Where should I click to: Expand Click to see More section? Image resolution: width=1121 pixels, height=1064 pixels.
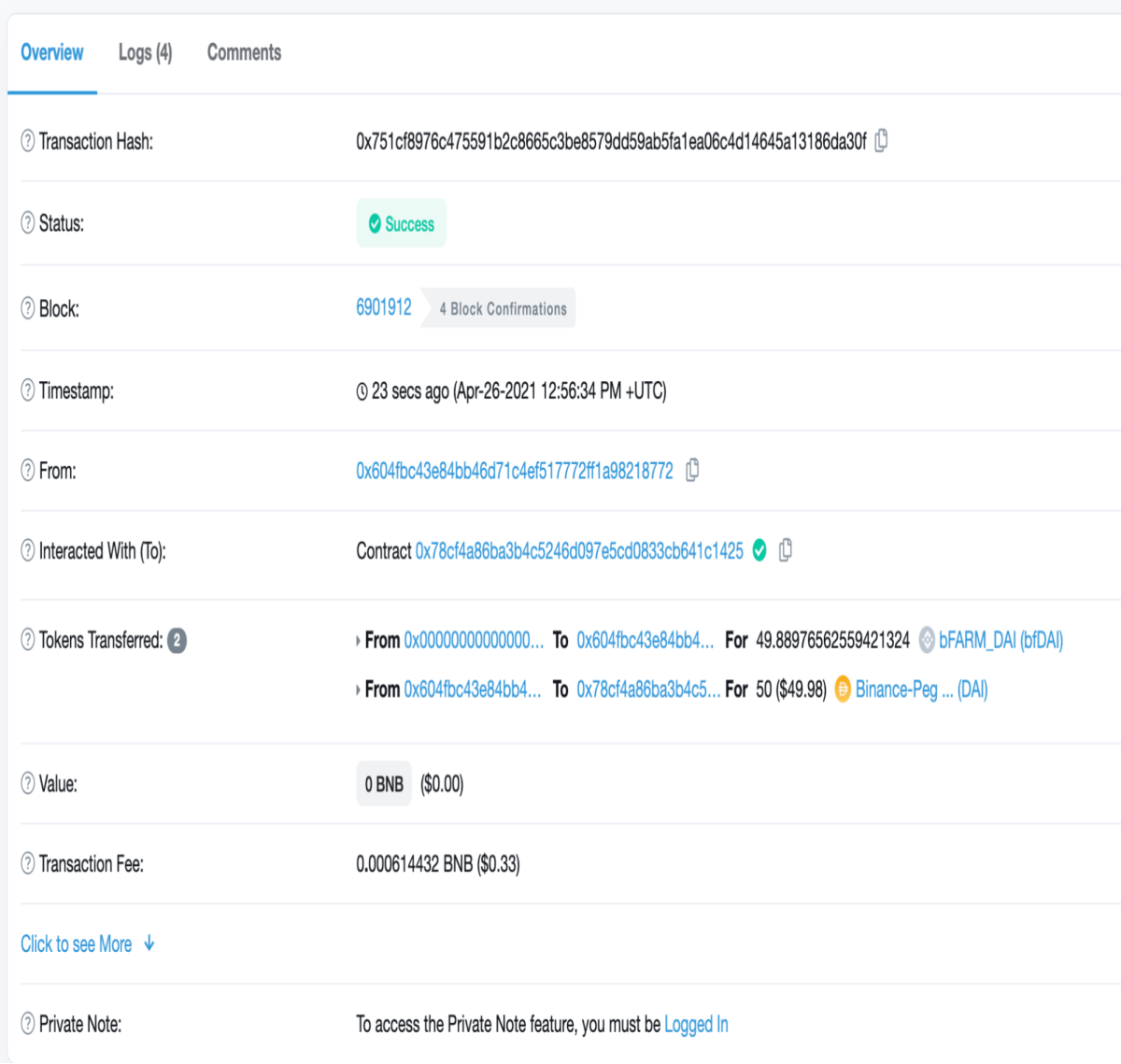pyautogui.click(x=88, y=943)
